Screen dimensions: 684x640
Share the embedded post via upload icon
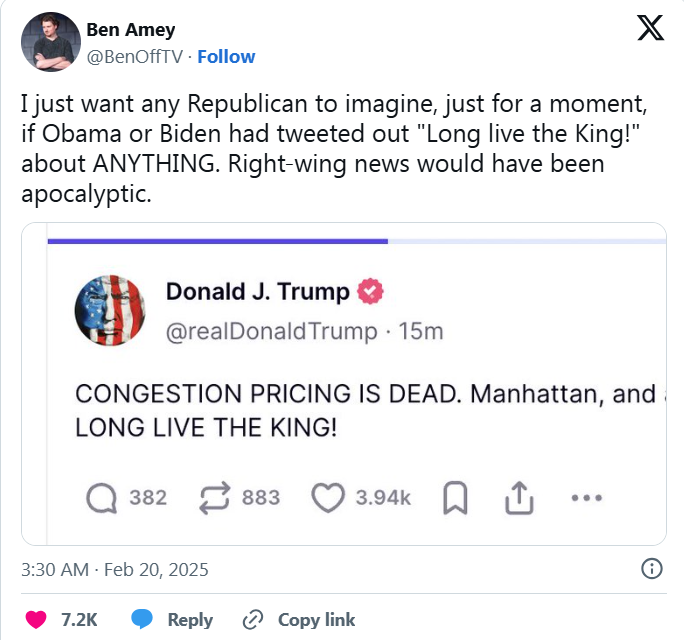point(519,497)
